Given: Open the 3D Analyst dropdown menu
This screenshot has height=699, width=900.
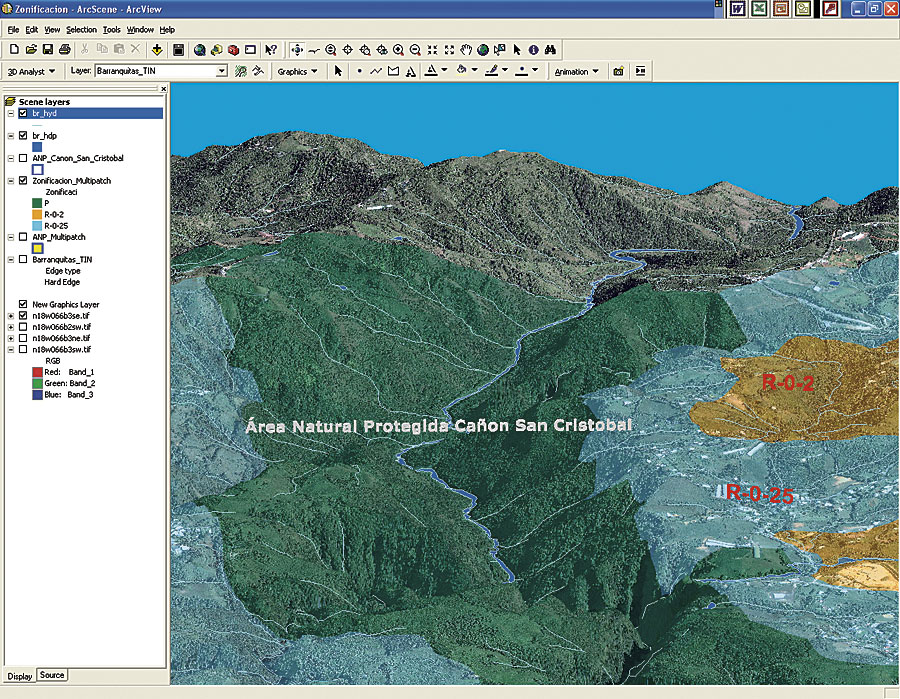Looking at the screenshot, I should 29,71.
